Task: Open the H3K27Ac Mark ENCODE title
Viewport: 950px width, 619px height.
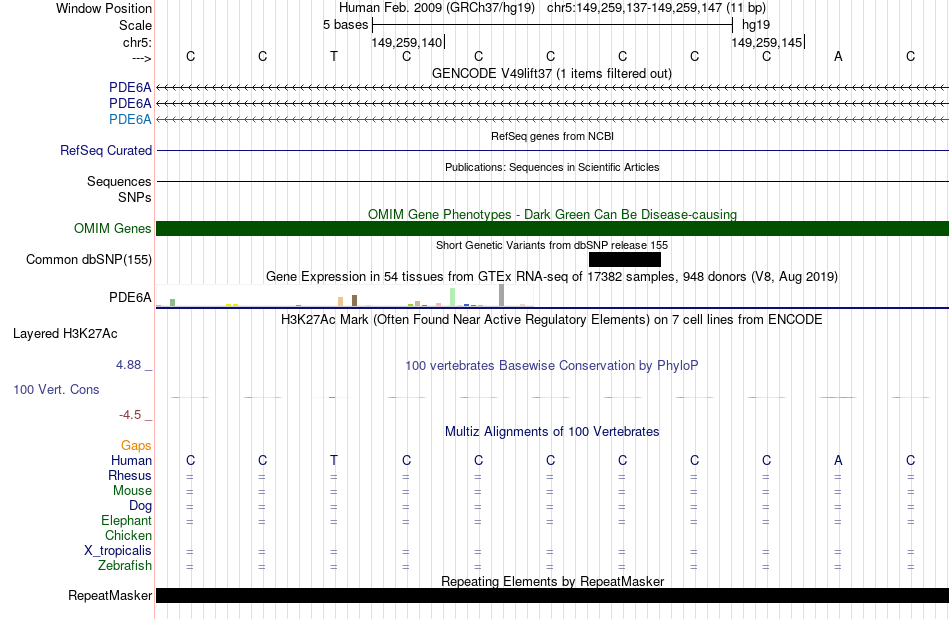Action: coord(552,320)
